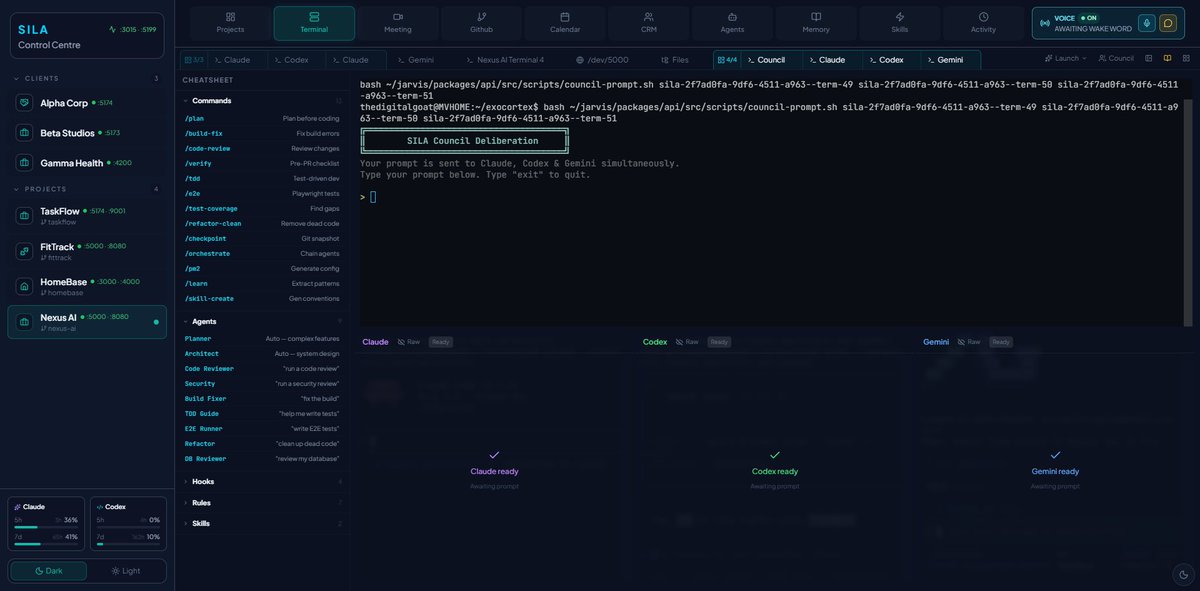The image size is (1200, 591).
Task: Expand the Hooks cheatsheet section
Action: click(x=264, y=481)
